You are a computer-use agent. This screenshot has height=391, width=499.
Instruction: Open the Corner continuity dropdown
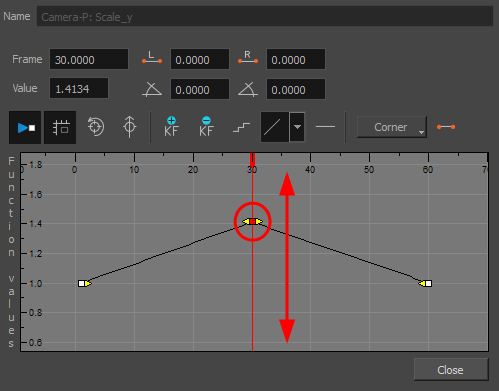click(x=392, y=127)
